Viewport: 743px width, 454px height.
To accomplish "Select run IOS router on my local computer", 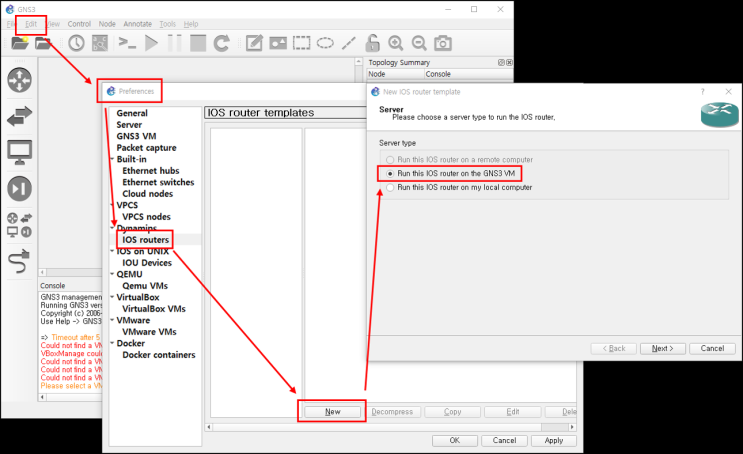I will tap(459, 187).
